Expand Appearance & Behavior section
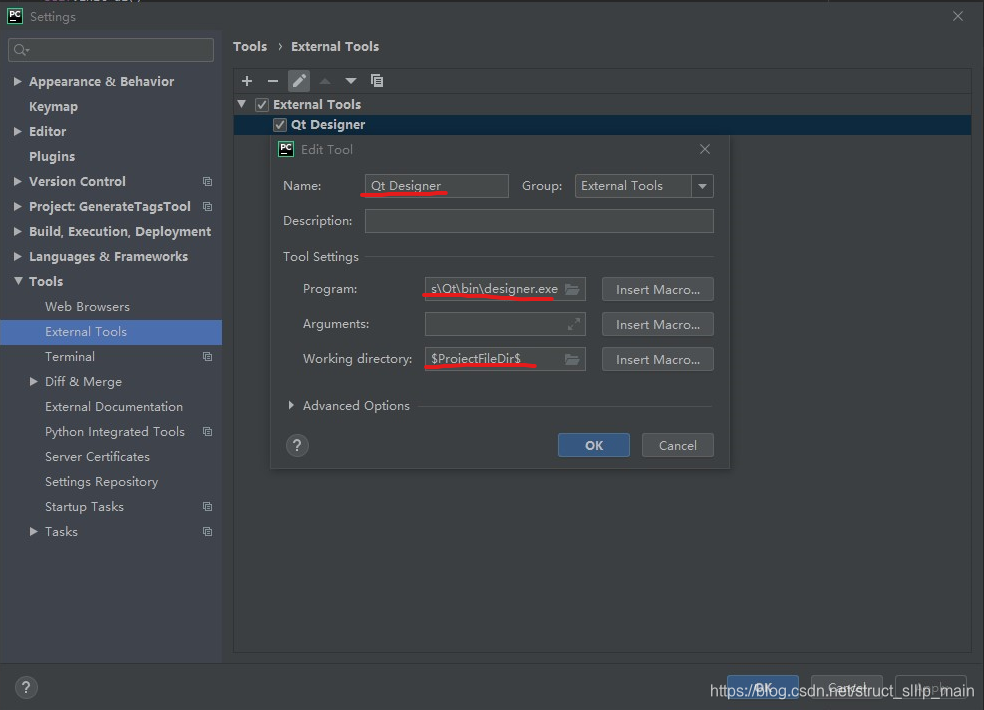The image size is (984, 710). [18, 82]
